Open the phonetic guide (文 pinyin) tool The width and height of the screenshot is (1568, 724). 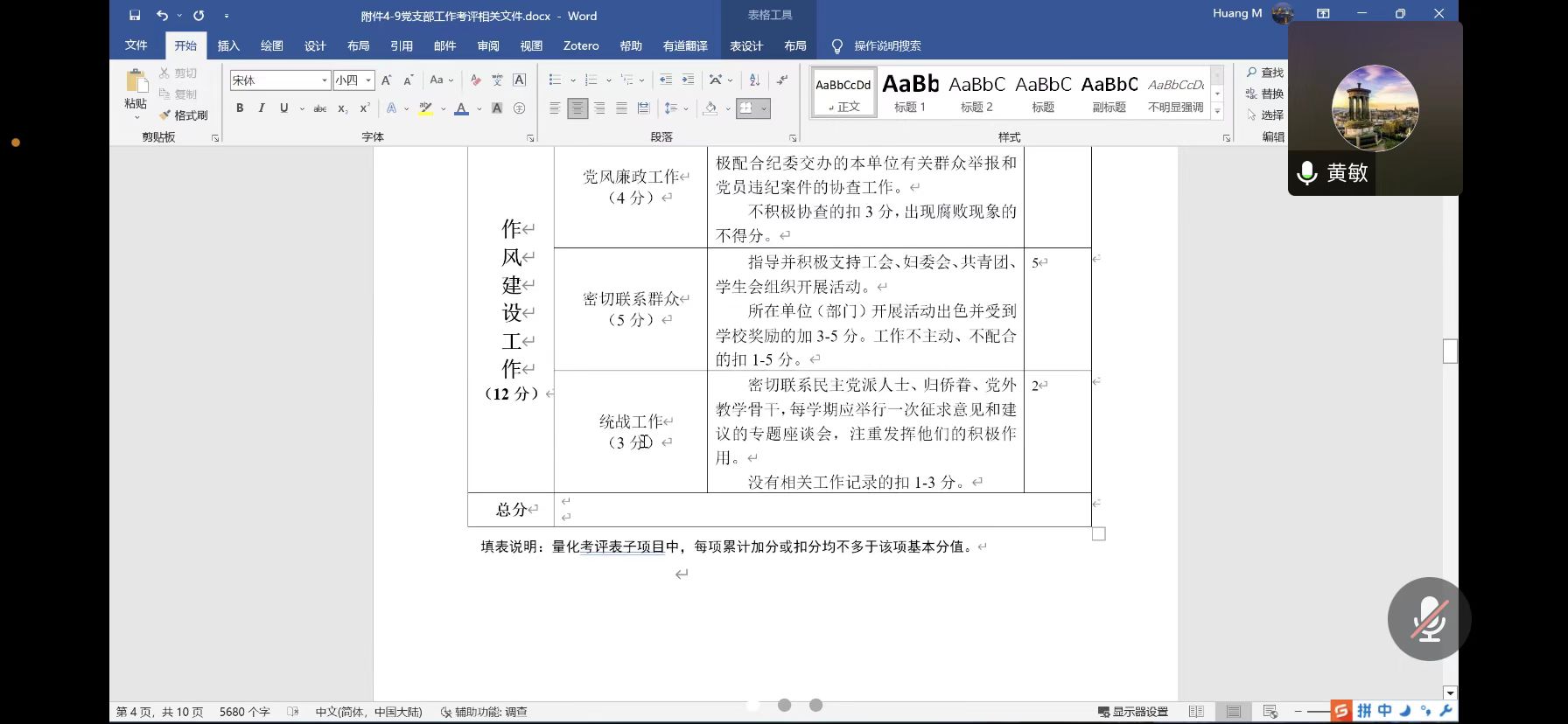[497, 80]
